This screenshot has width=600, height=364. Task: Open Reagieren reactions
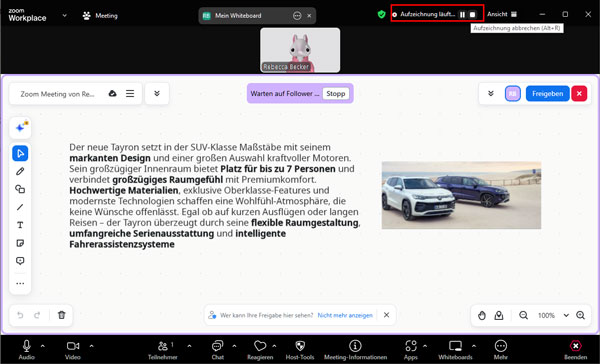coord(260,349)
